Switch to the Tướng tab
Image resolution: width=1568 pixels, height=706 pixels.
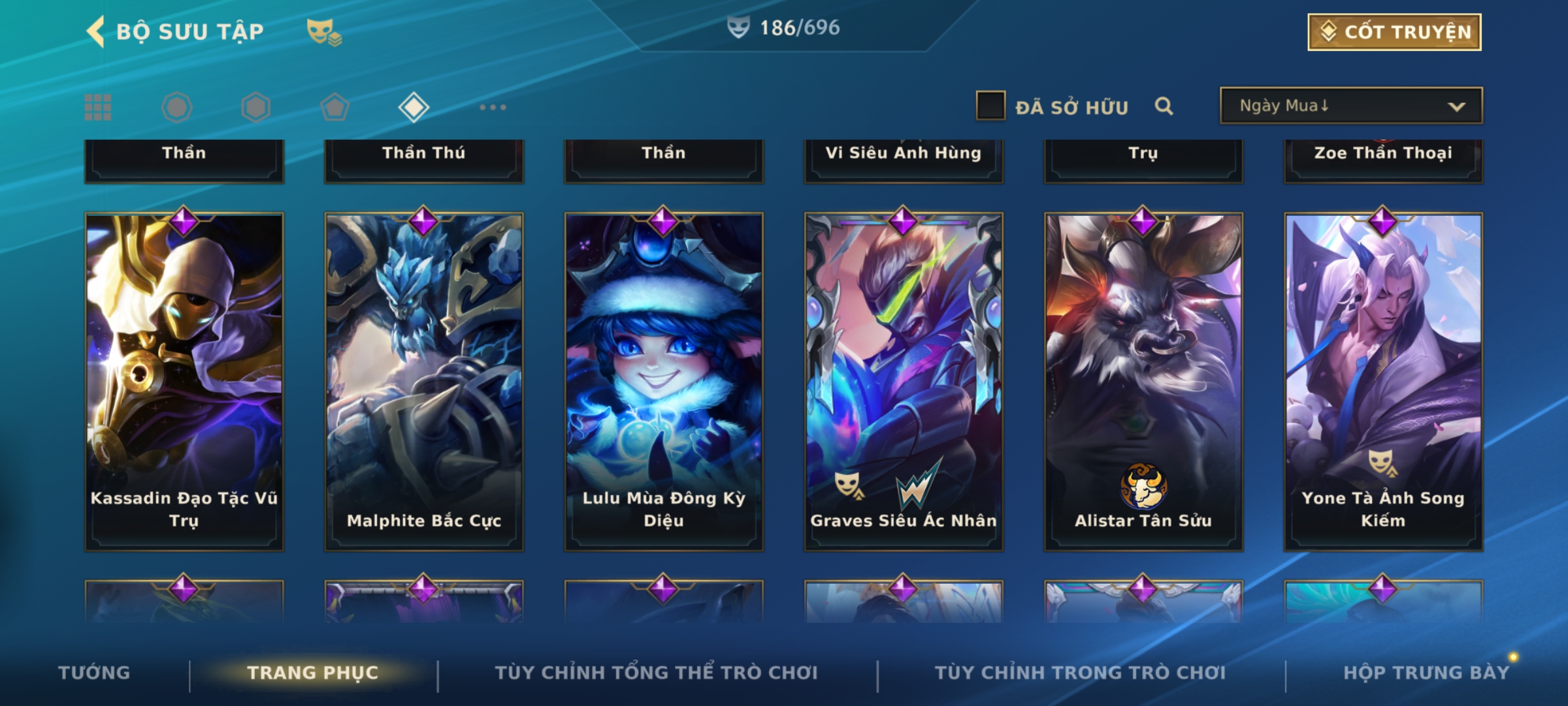(94, 673)
